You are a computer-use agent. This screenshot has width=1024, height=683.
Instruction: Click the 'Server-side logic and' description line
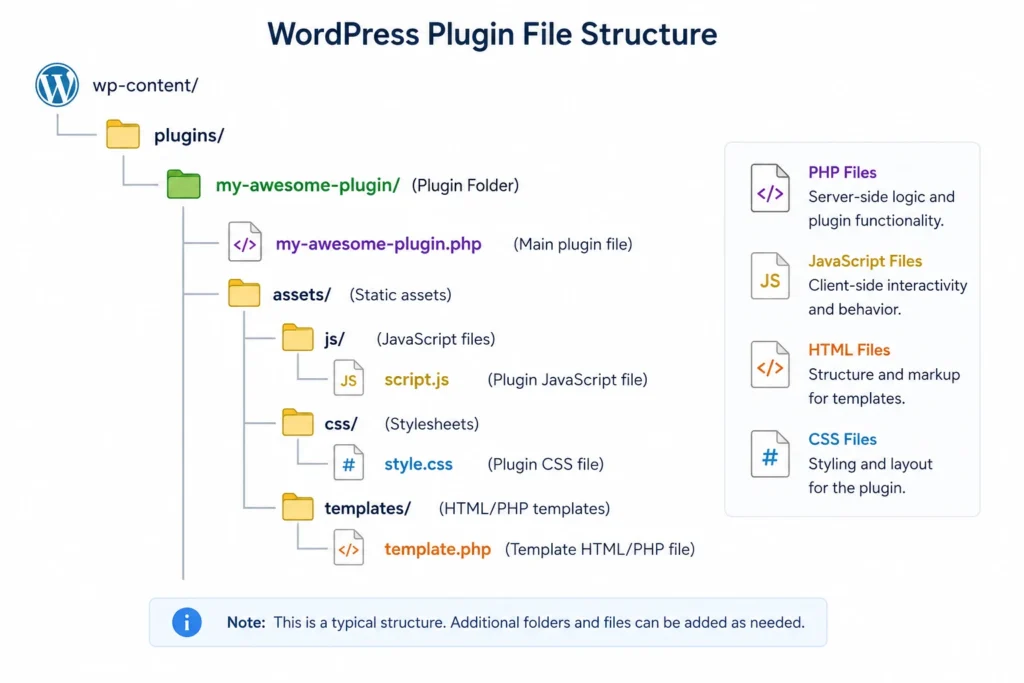[x=882, y=197]
